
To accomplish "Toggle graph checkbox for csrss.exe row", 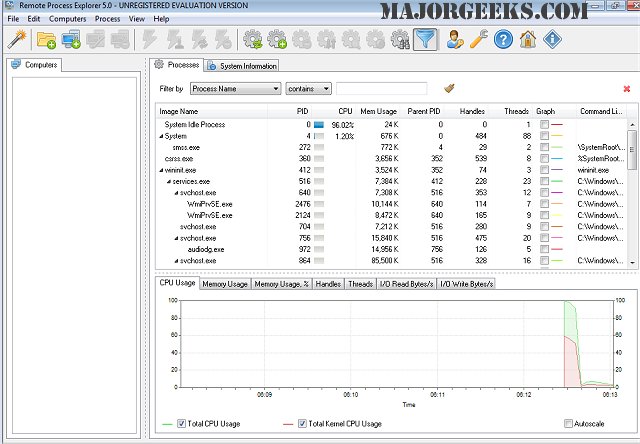I will tap(544, 158).
